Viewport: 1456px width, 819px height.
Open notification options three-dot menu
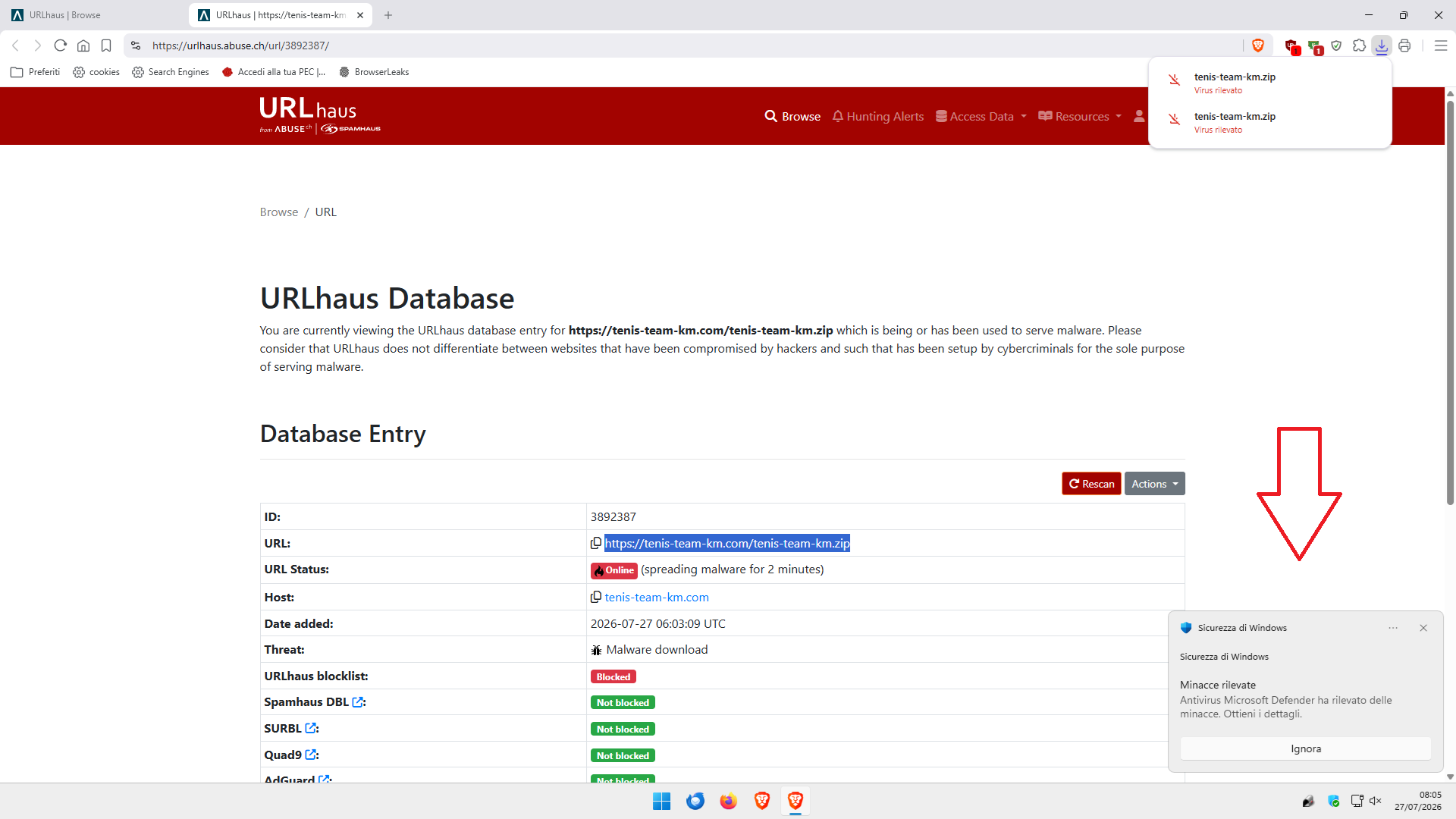coord(1393,628)
